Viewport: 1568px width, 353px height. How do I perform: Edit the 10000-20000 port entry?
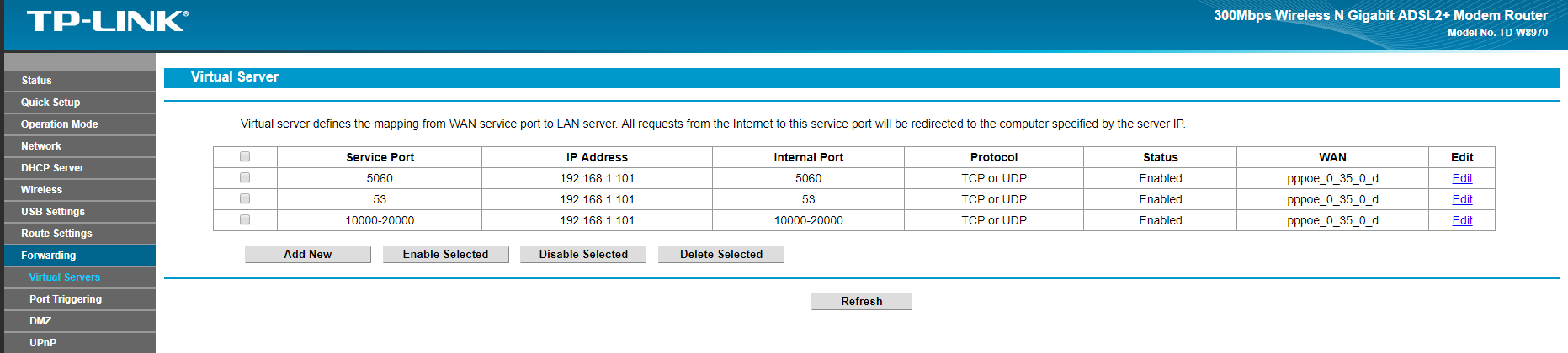(x=1462, y=220)
